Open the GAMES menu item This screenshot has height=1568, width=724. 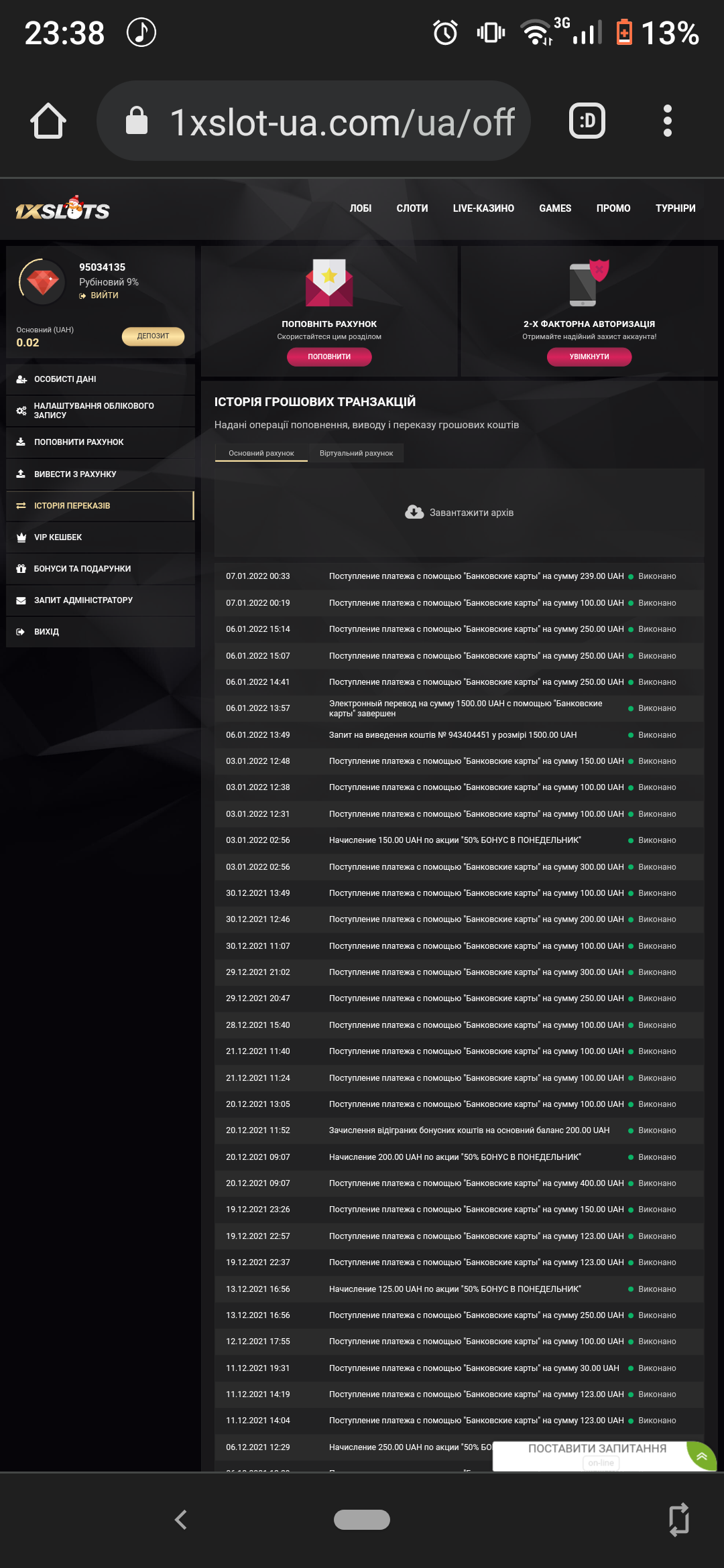[x=555, y=208]
